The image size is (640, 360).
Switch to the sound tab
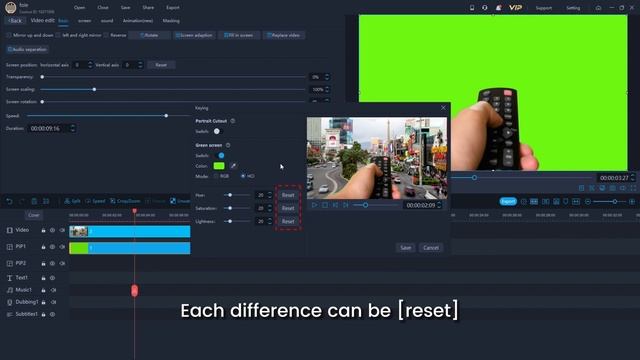pyautogui.click(x=107, y=21)
